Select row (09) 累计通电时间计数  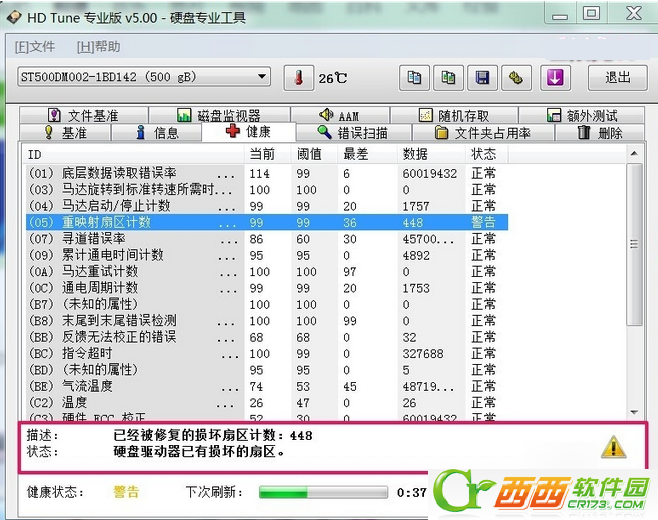pos(267,255)
